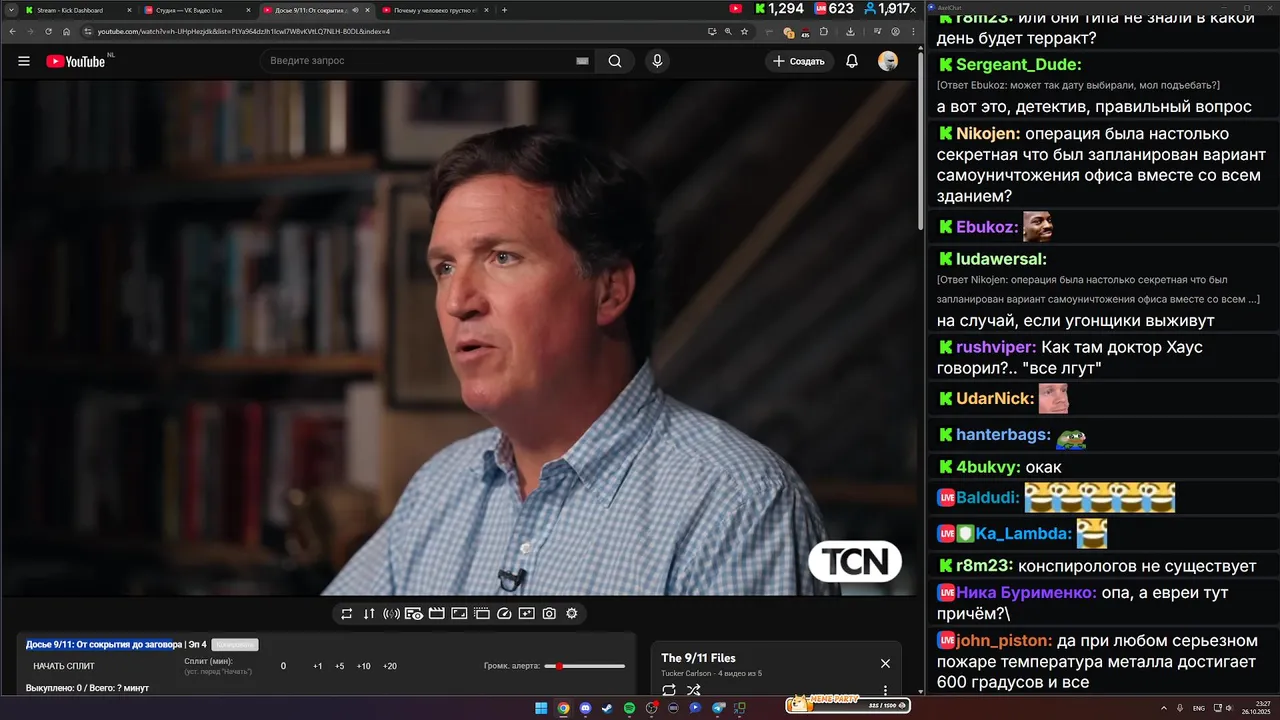
Task: Click the YouTube search magnifier button
Action: 615,61
